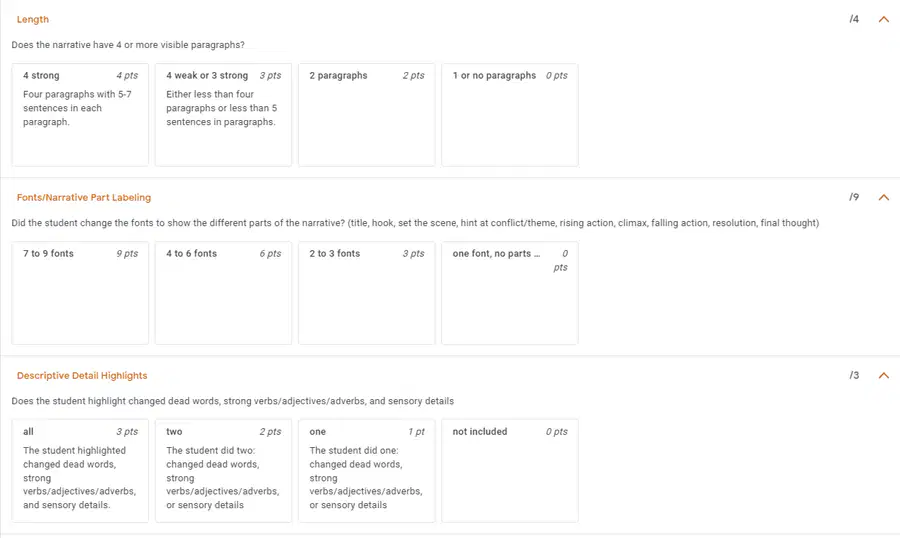Choose the '4 to 6 fonts' rating
Viewport: 900px width, 538px height.
coord(223,293)
